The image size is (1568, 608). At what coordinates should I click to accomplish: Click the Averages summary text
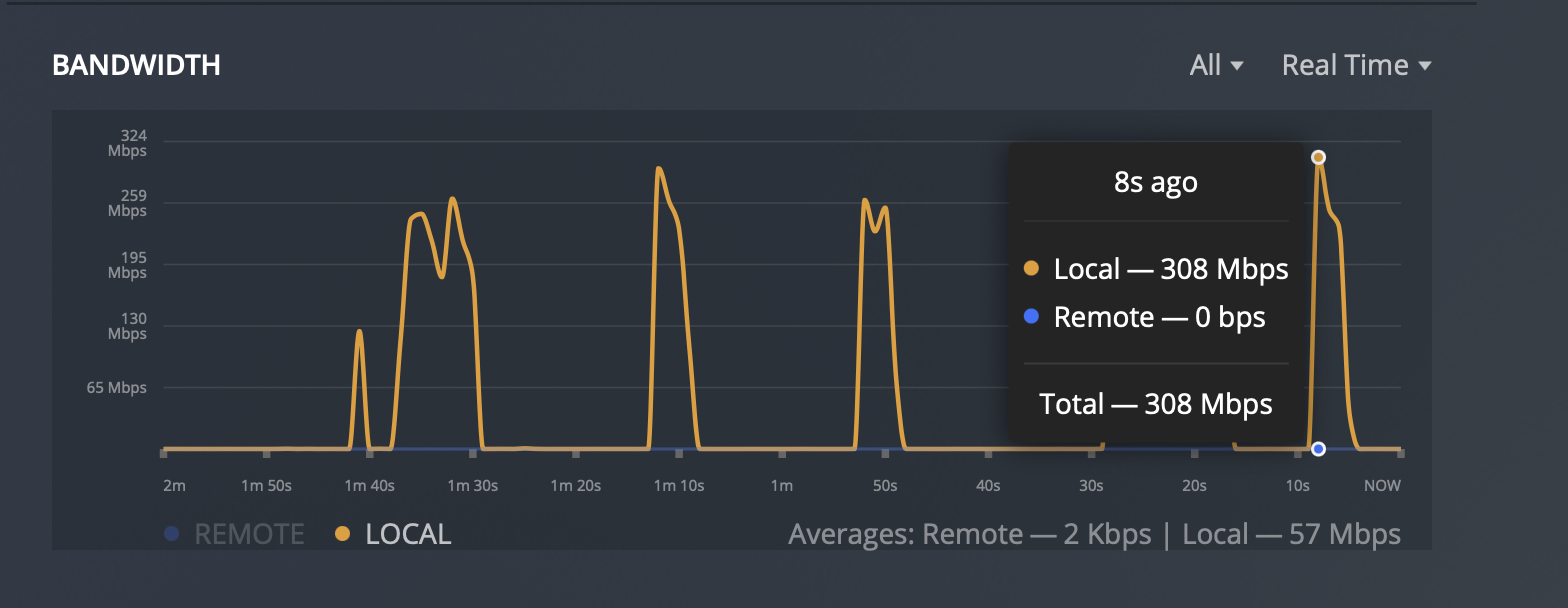pos(1094,534)
